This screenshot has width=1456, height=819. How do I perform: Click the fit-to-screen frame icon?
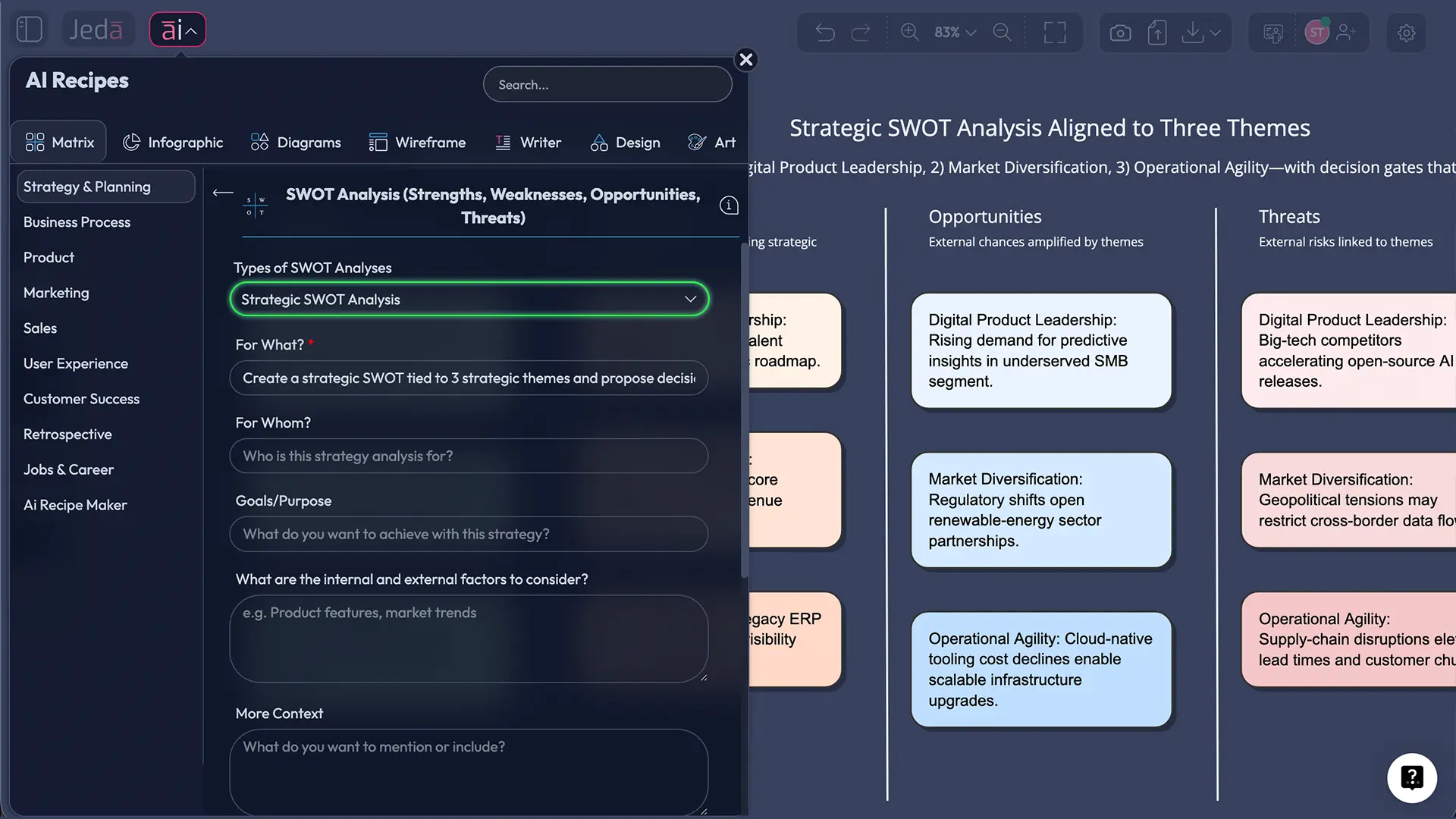click(1054, 33)
